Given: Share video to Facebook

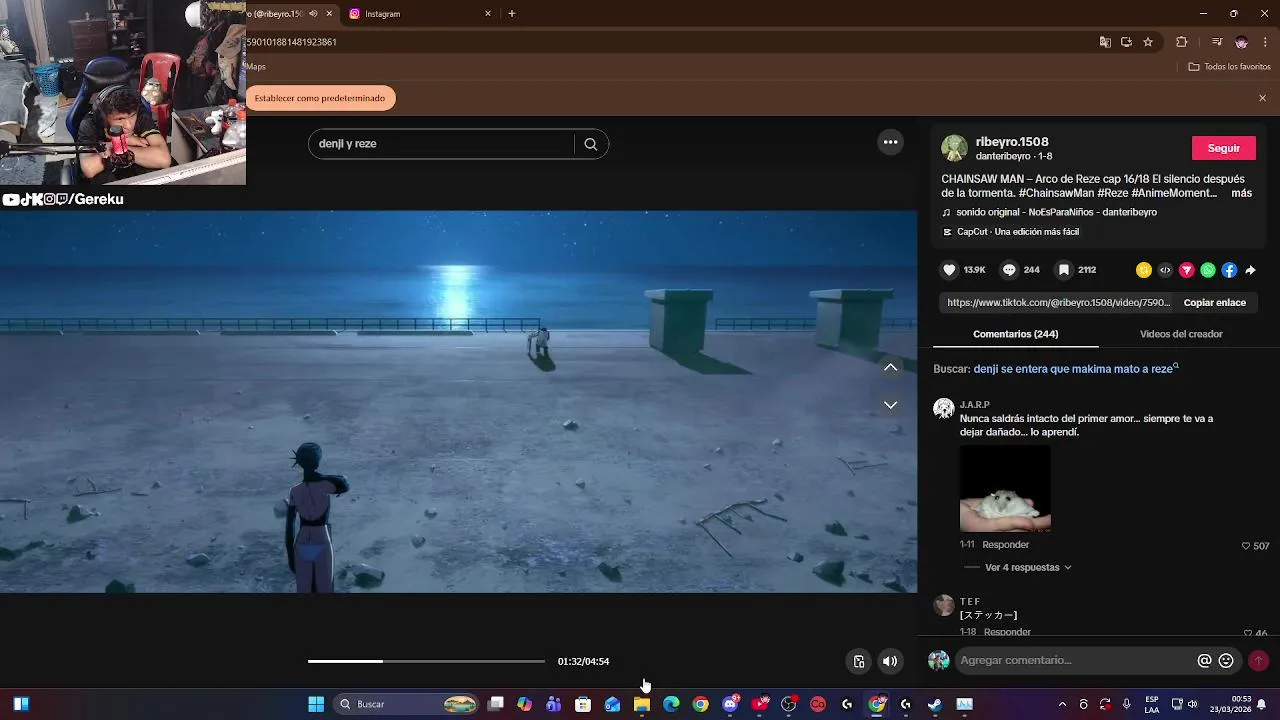Looking at the screenshot, I should [1229, 270].
